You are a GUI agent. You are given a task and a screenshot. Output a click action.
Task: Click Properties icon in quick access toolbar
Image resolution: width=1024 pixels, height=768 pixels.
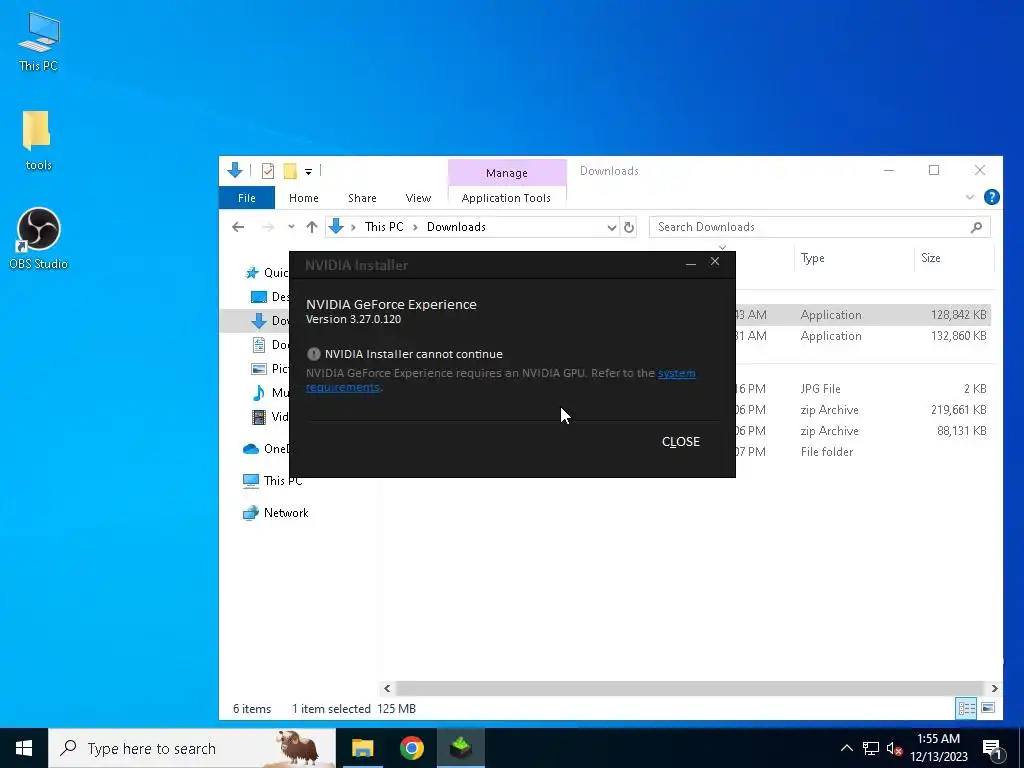pyautogui.click(x=268, y=171)
